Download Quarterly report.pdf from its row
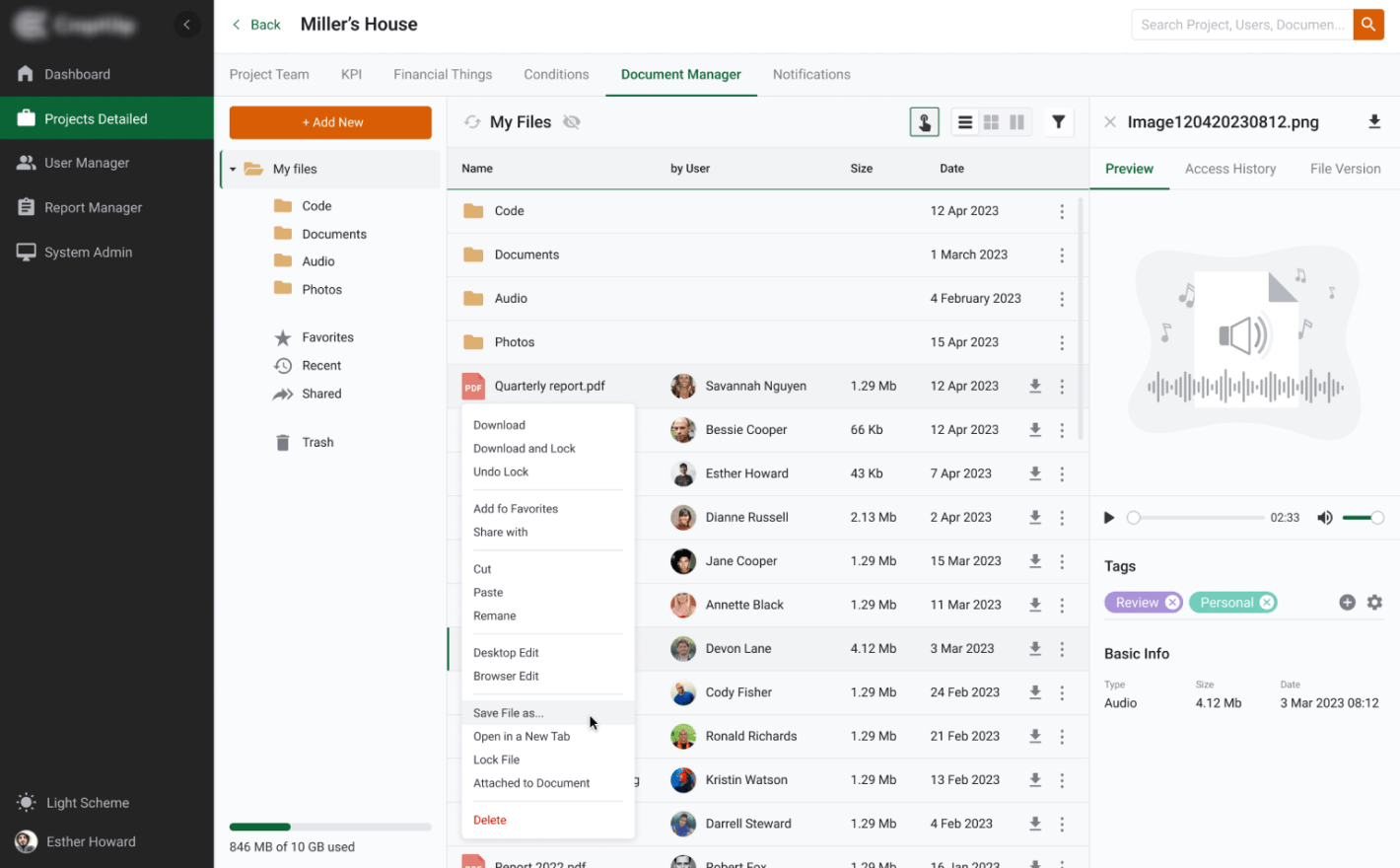Viewport: 1400px width, 868px height. click(1035, 386)
